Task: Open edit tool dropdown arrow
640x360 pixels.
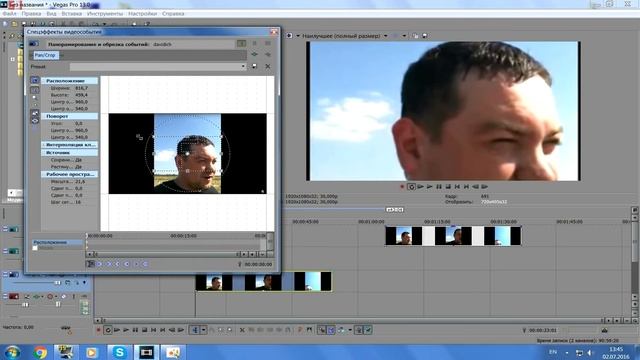Action: tap(203, 330)
